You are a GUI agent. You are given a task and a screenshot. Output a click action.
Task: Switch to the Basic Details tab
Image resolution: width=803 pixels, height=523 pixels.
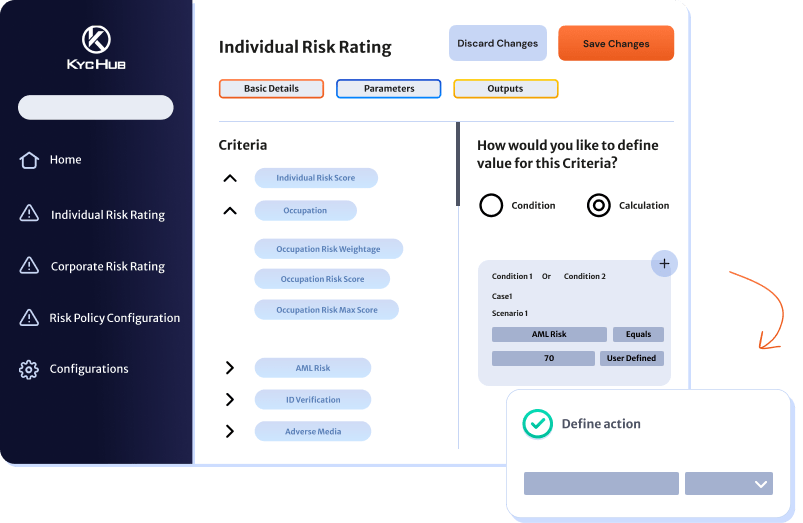tap(271, 89)
